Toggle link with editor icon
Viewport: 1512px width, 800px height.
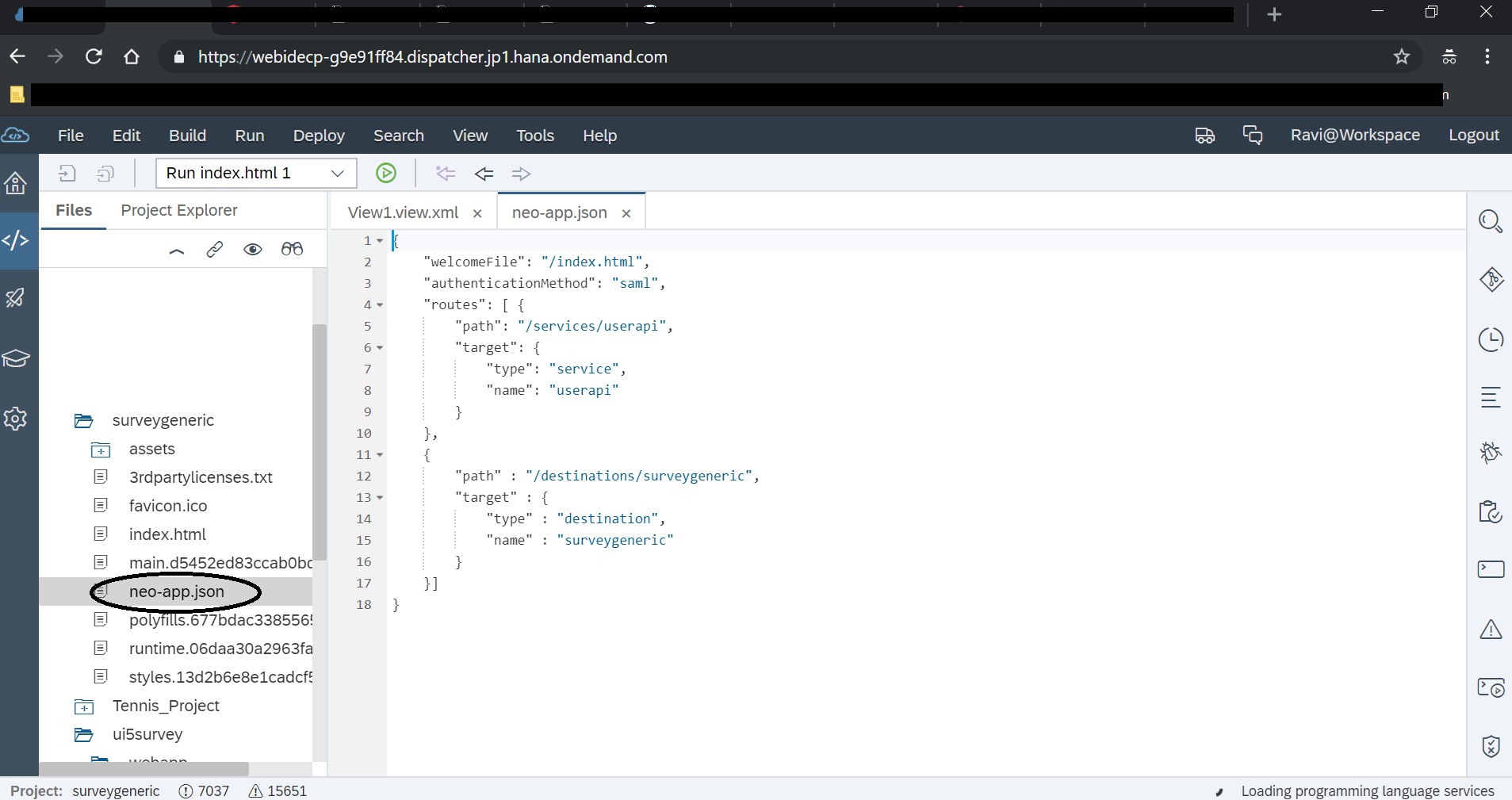pos(214,250)
